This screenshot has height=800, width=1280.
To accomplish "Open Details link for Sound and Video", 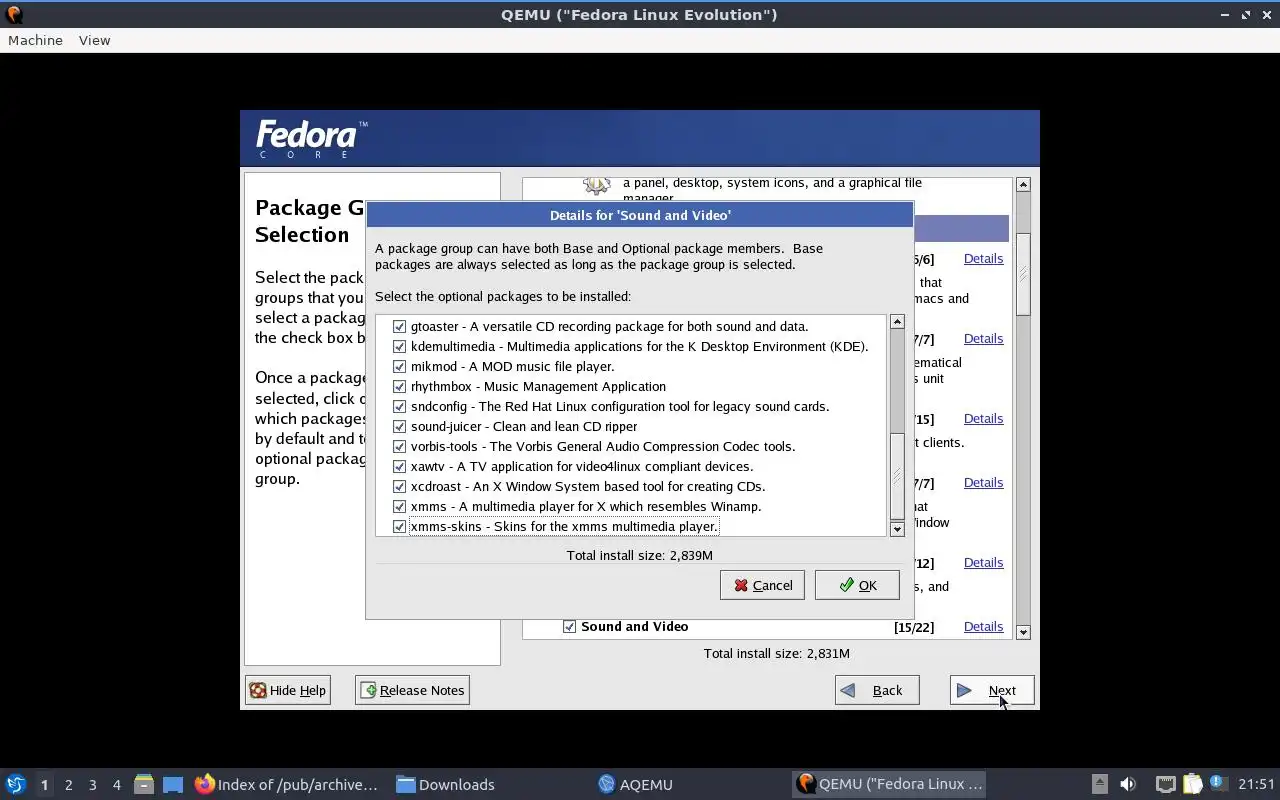I will tap(983, 626).
